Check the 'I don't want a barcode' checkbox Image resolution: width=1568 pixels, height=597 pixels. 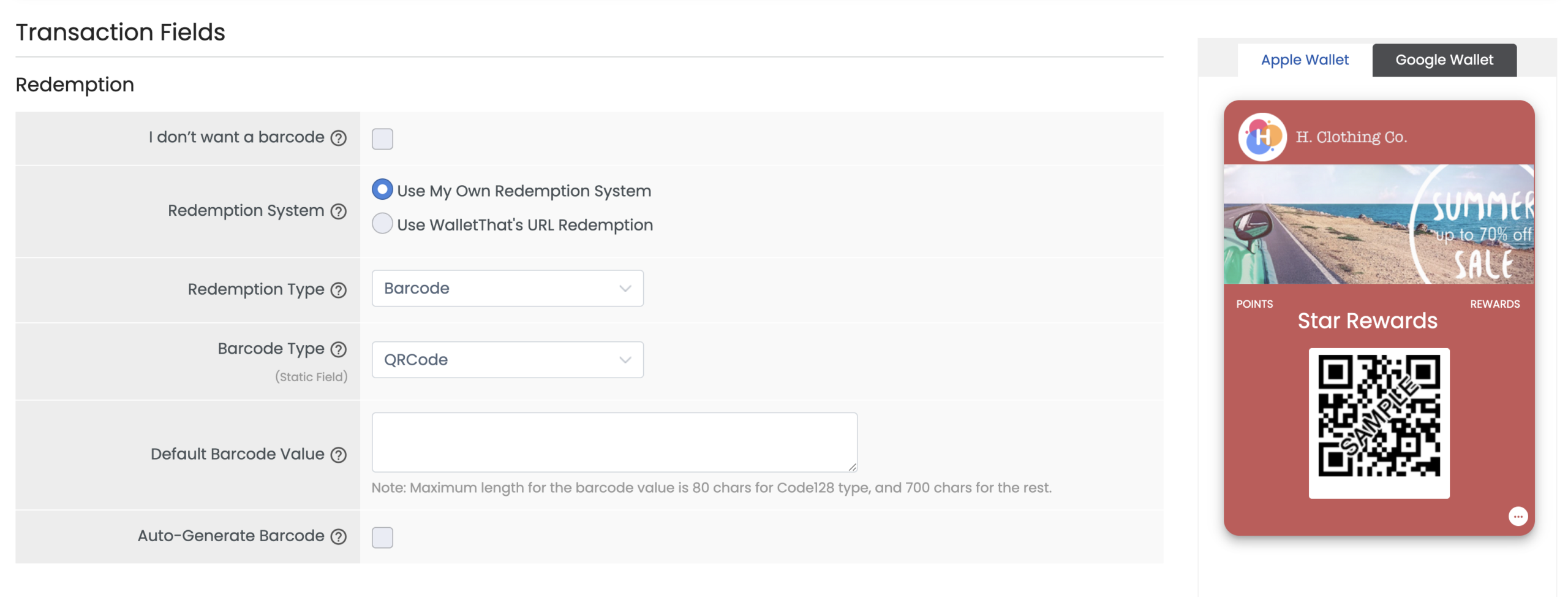coord(382,139)
